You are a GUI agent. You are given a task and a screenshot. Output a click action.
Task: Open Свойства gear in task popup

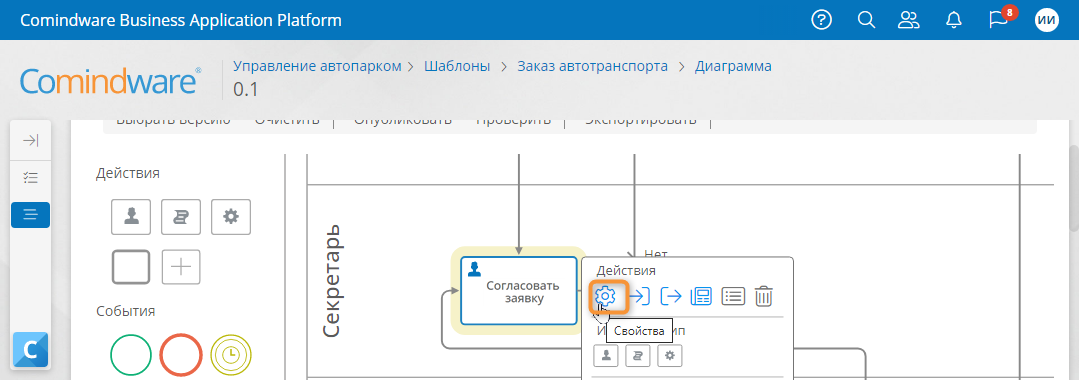tap(606, 297)
